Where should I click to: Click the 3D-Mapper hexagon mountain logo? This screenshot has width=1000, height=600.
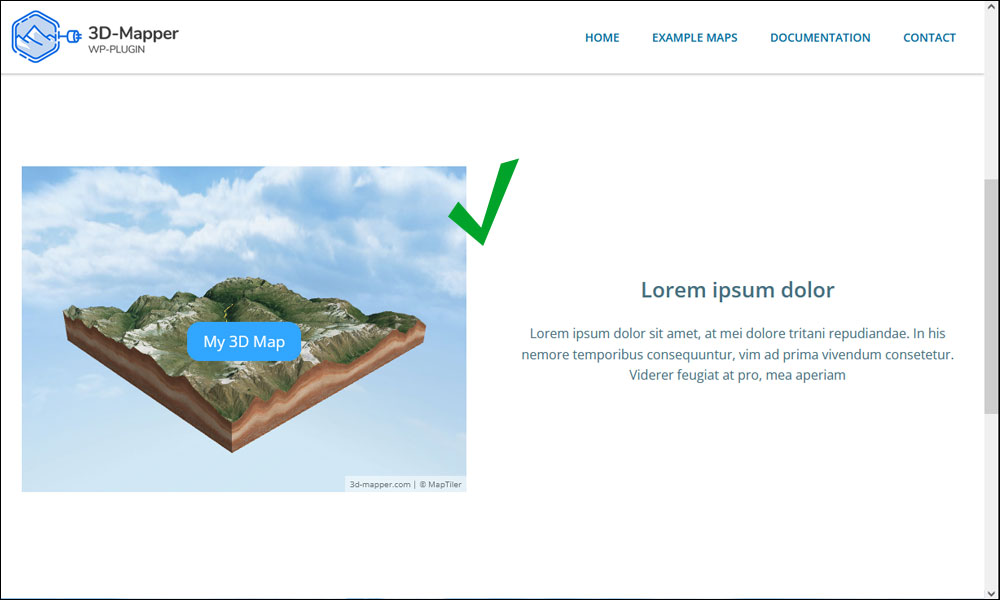click(x=36, y=36)
